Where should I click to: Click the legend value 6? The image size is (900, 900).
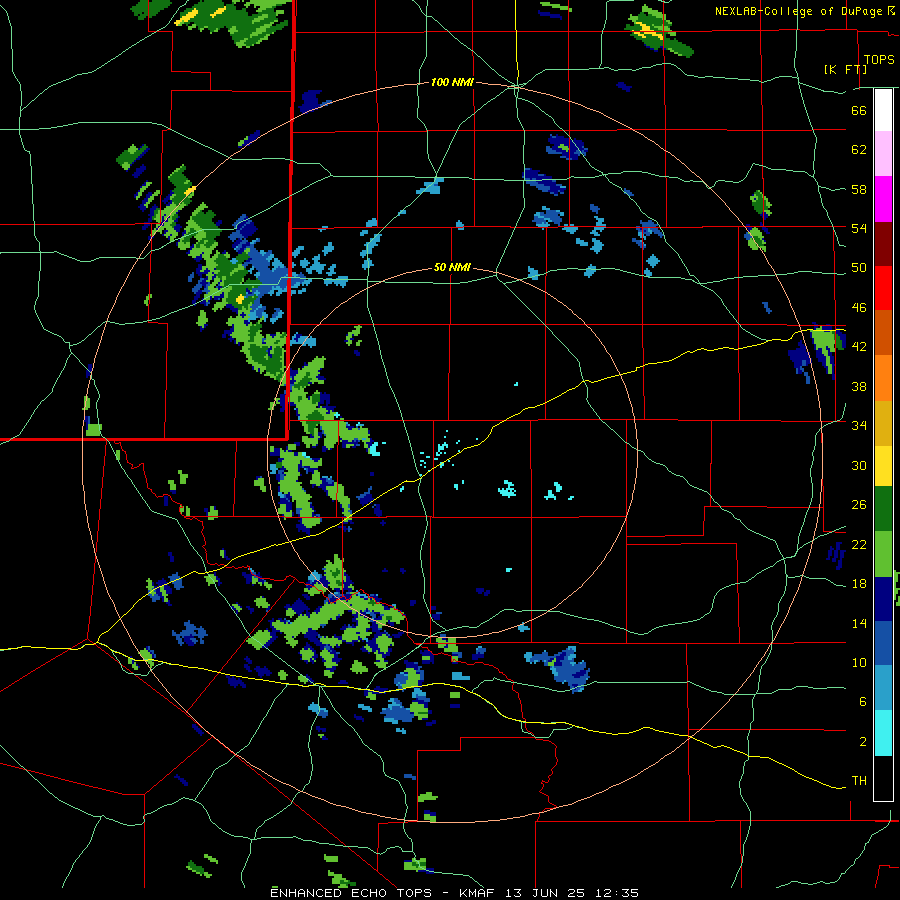(x=862, y=702)
